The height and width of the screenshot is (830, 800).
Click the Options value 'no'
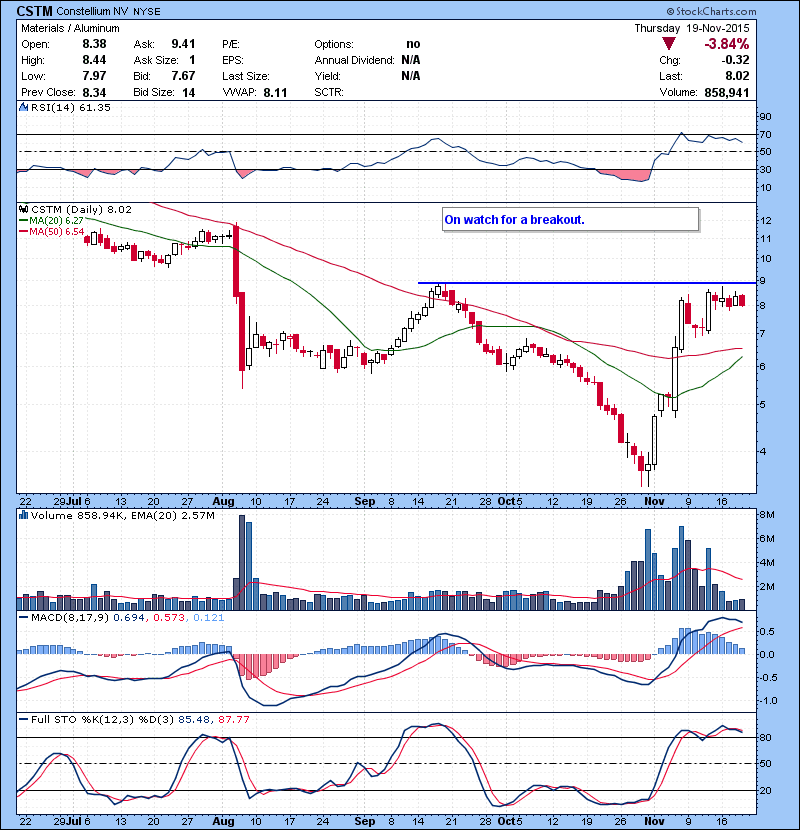413,44
